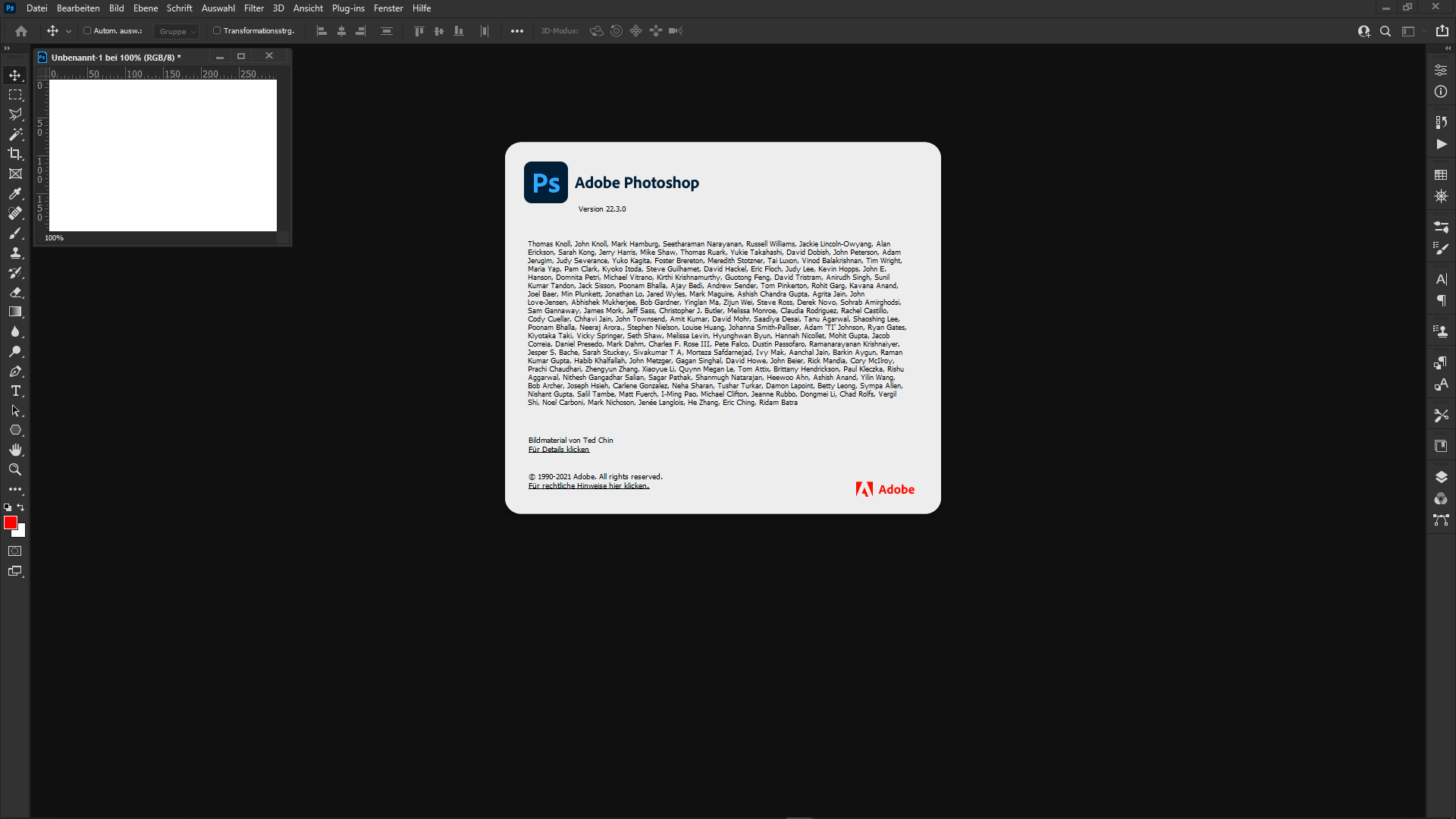
Task: Enable the Transformationsstrg. checkbox
Action: click(x=217, y=31)
